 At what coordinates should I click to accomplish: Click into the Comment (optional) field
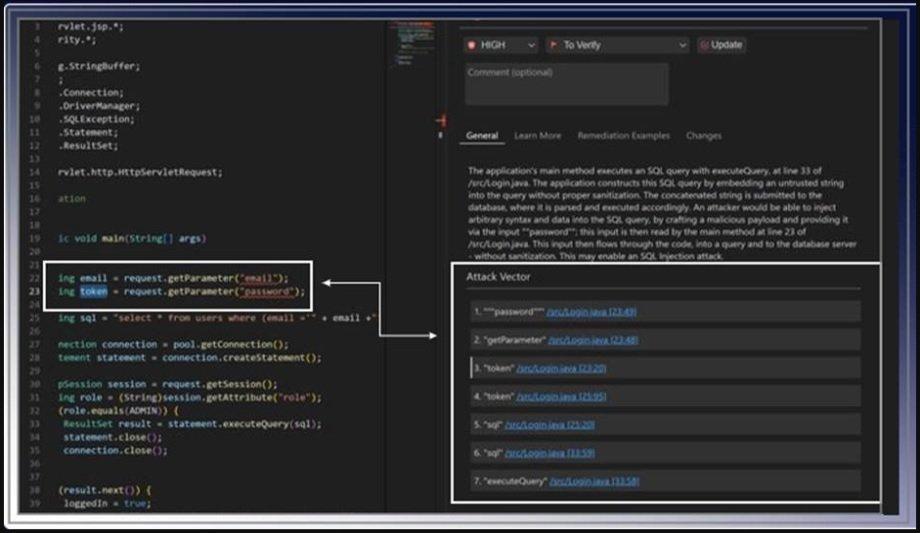click(x=566, y=84)
